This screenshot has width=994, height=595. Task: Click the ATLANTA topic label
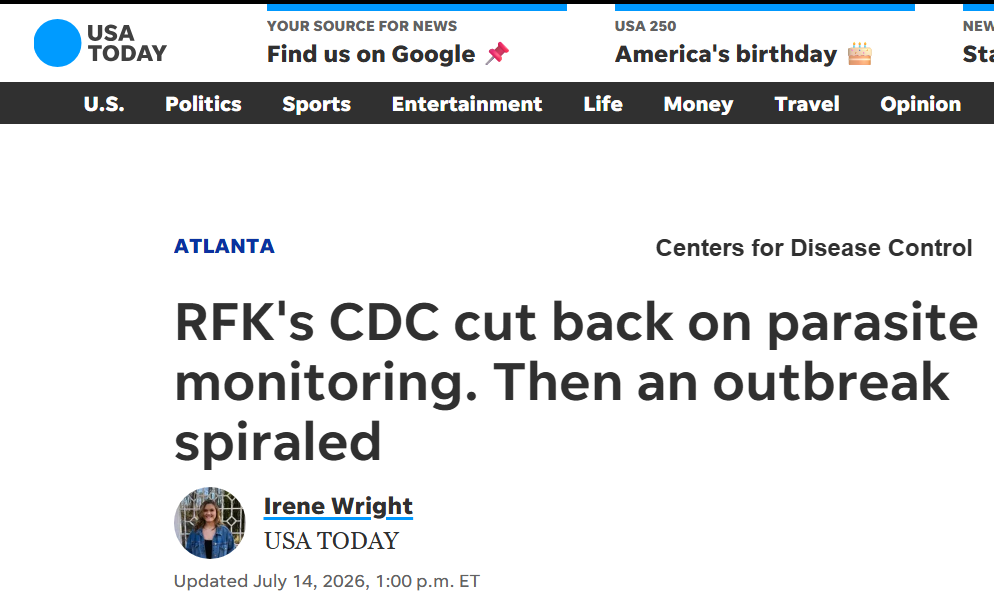tap(224, 246)
